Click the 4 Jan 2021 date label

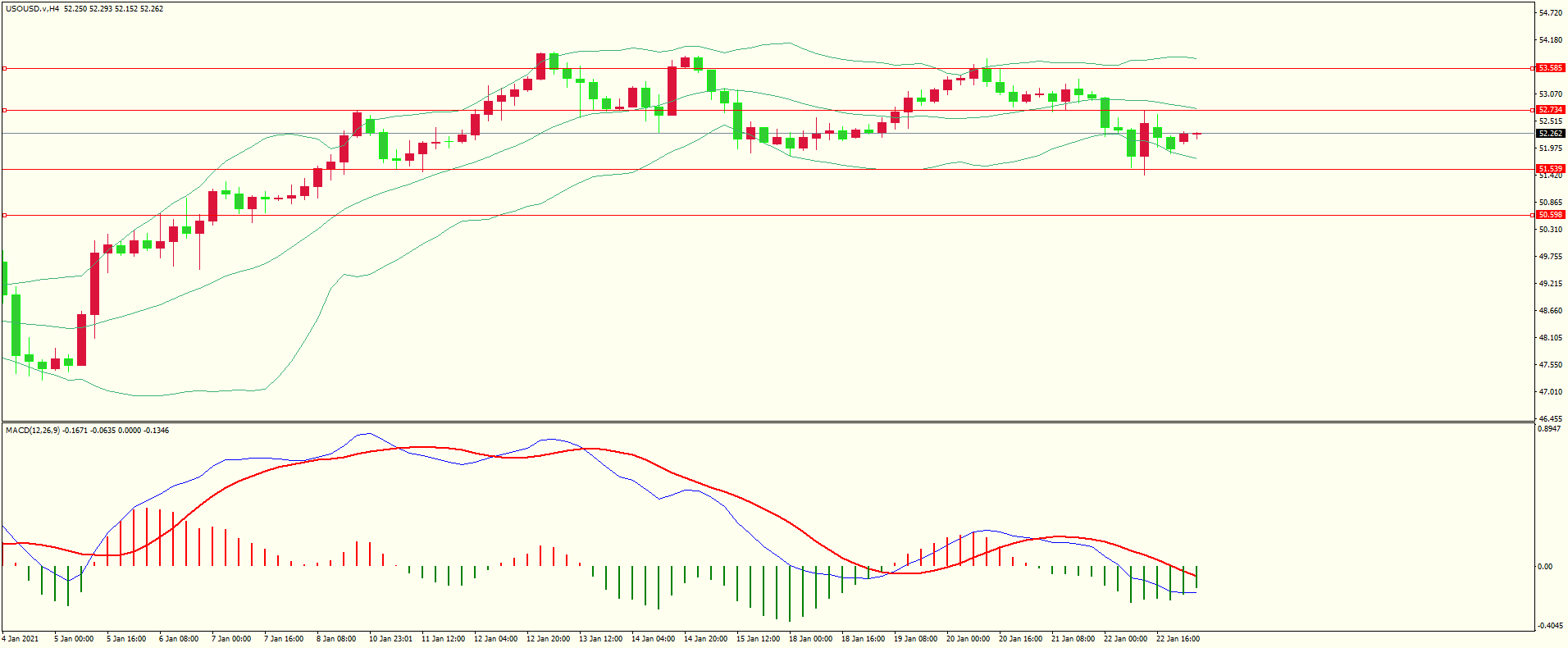(21, 639)
